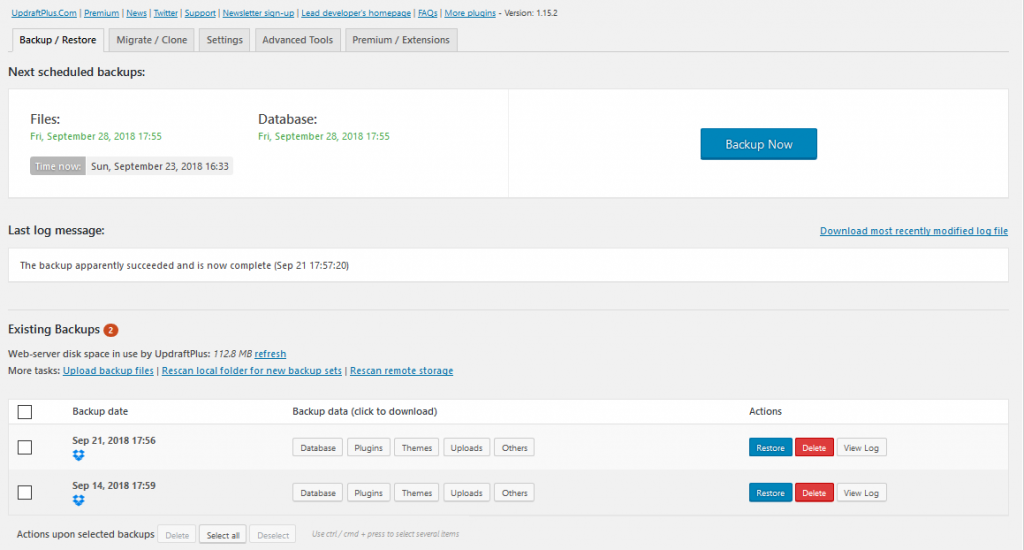Click Rescan remote storage link
This screenshot has width=1024, height=550.
pyautogui.click(x=402, y=370)
